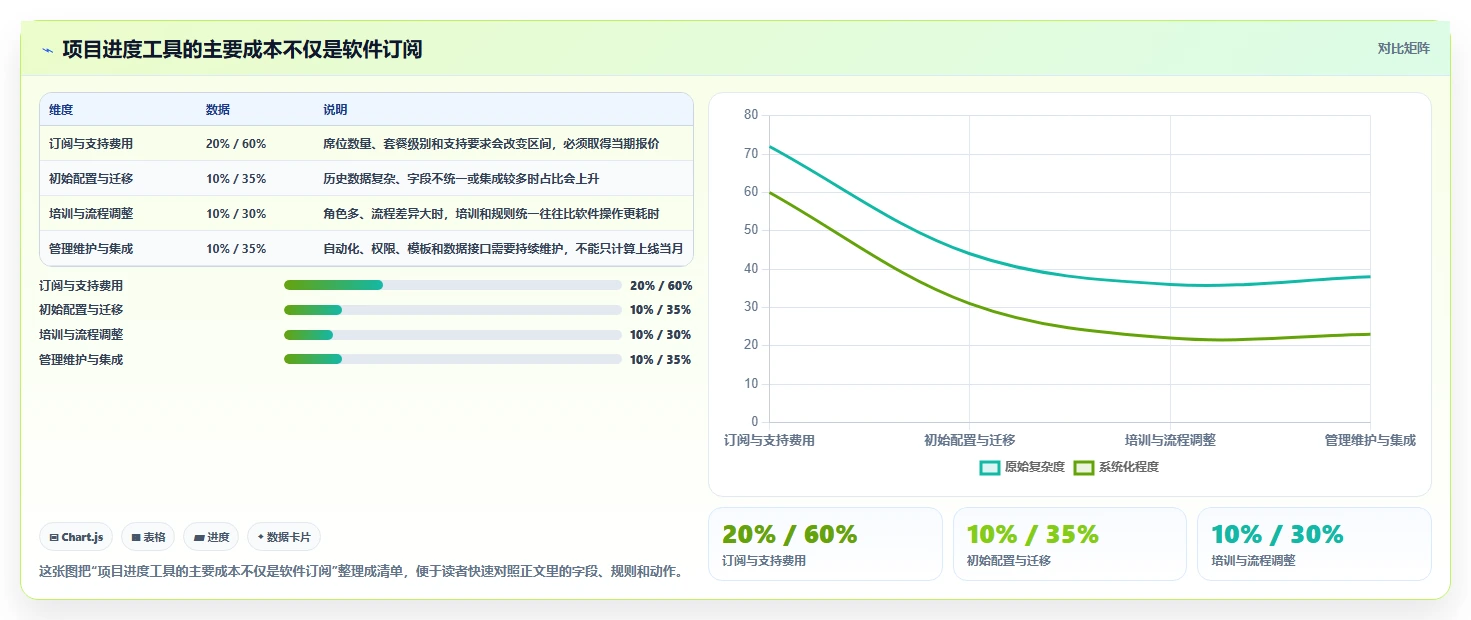
Task: Click the 初始配置与迁移 progress bar
Action: (x=453, y=310)
